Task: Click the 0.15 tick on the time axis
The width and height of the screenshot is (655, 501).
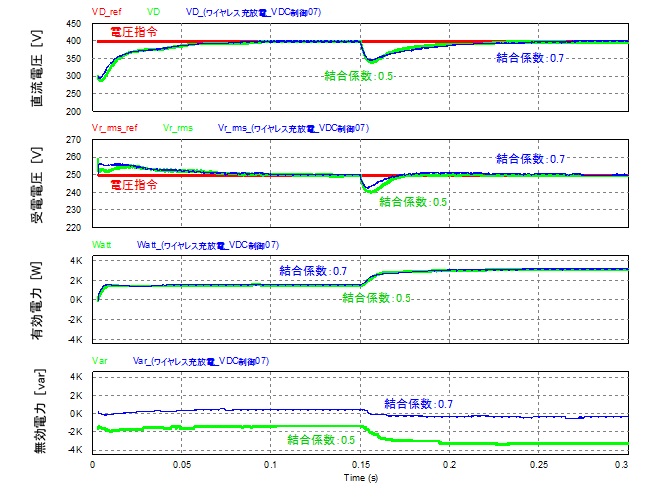Action: (x=359, y=466)
